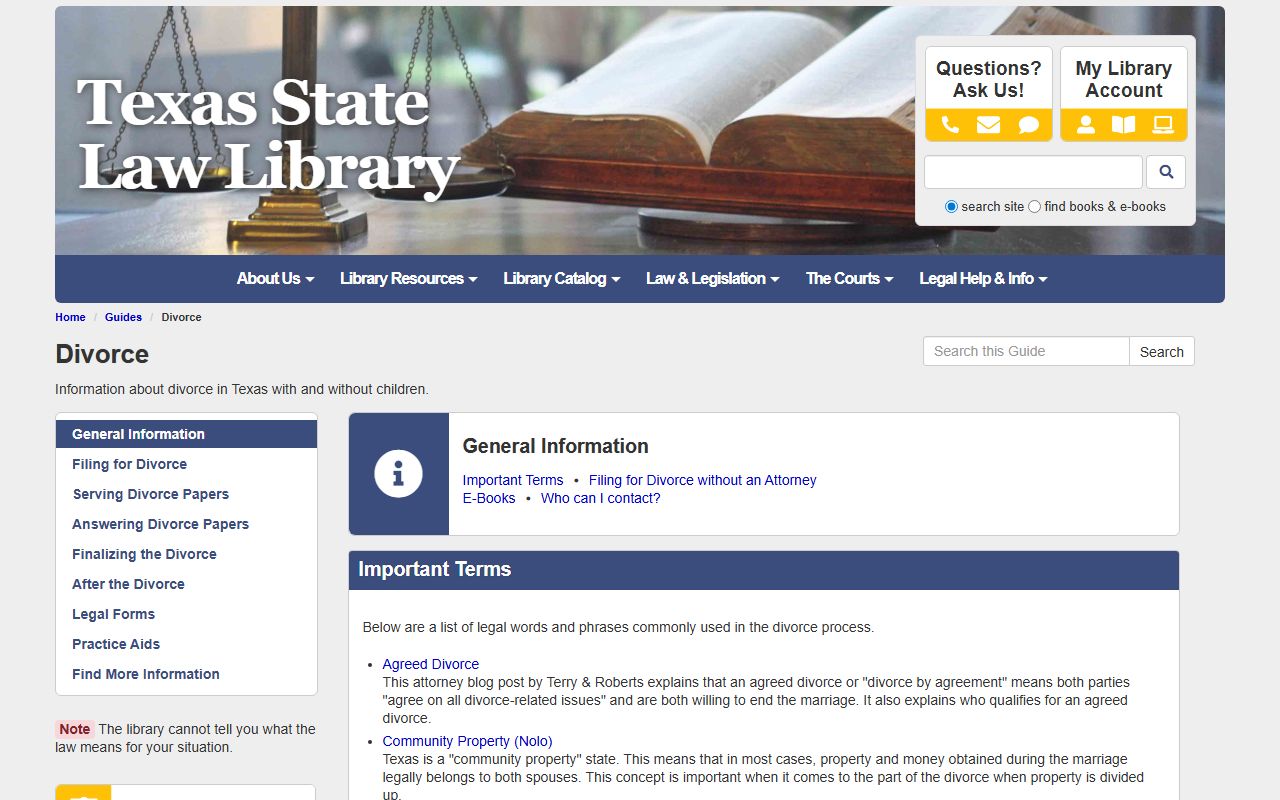1280x800 pixels.
Task: Go to Filing for Divorce sidebar page
Action: pyautogui.click(x=186, y=464)
